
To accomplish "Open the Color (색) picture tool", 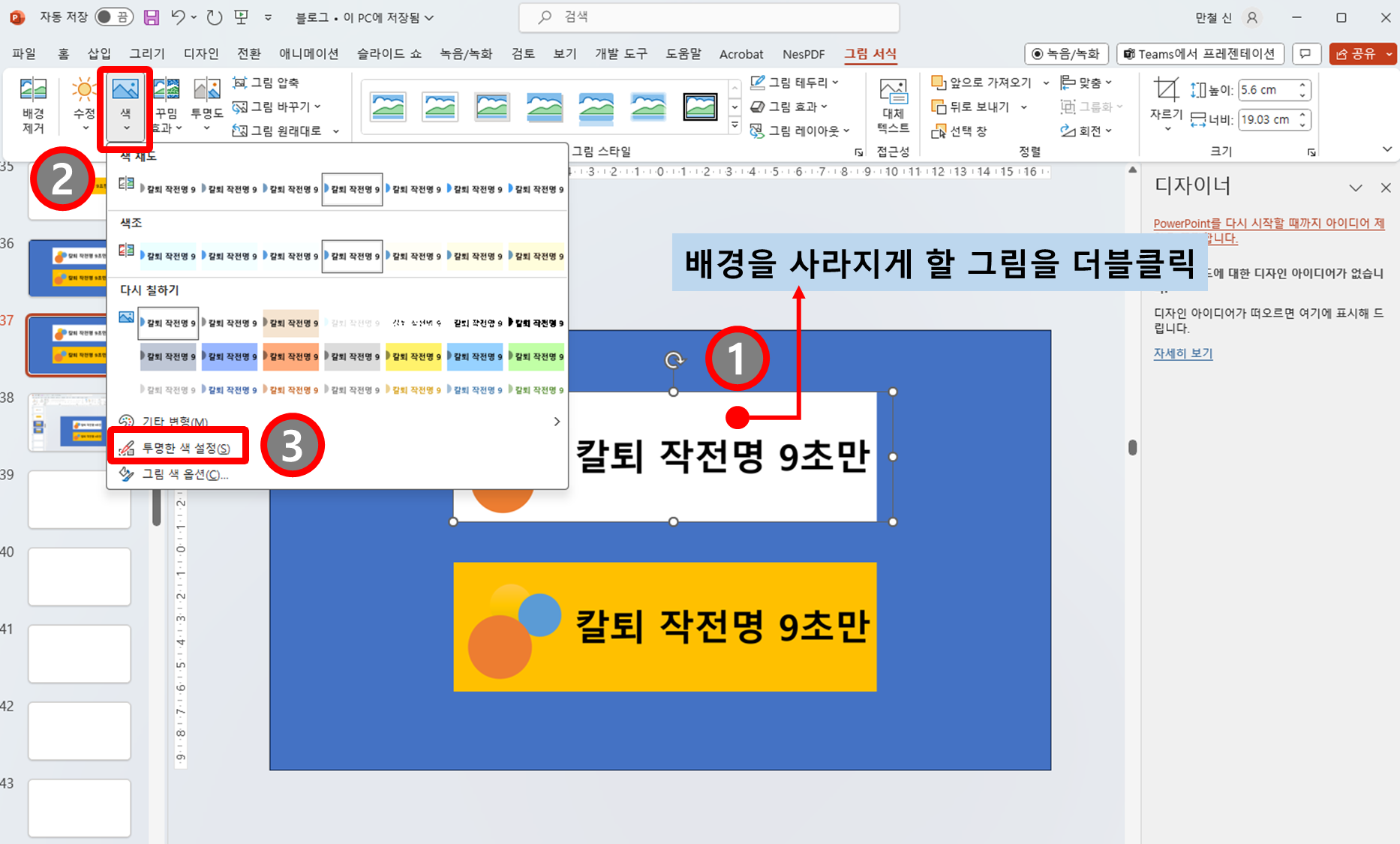I will click(125, 105).
